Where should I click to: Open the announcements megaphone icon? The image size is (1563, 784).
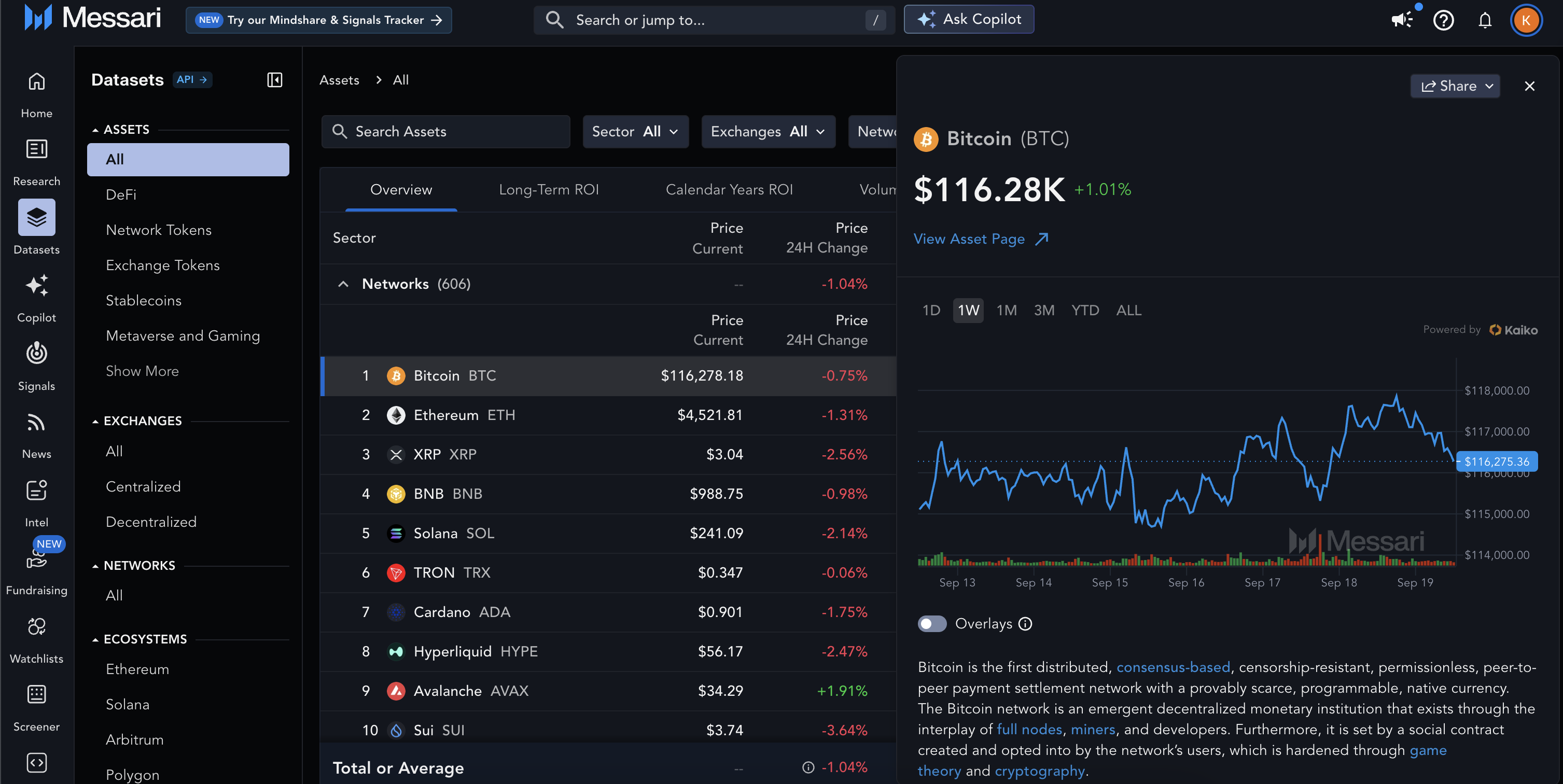click(1402, 20)
